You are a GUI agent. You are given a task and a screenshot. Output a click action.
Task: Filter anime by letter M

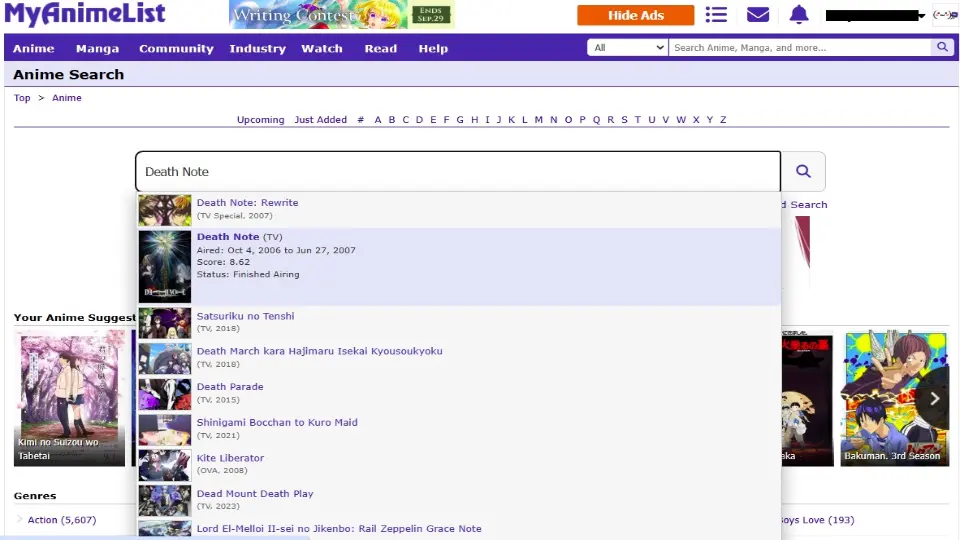539,120
